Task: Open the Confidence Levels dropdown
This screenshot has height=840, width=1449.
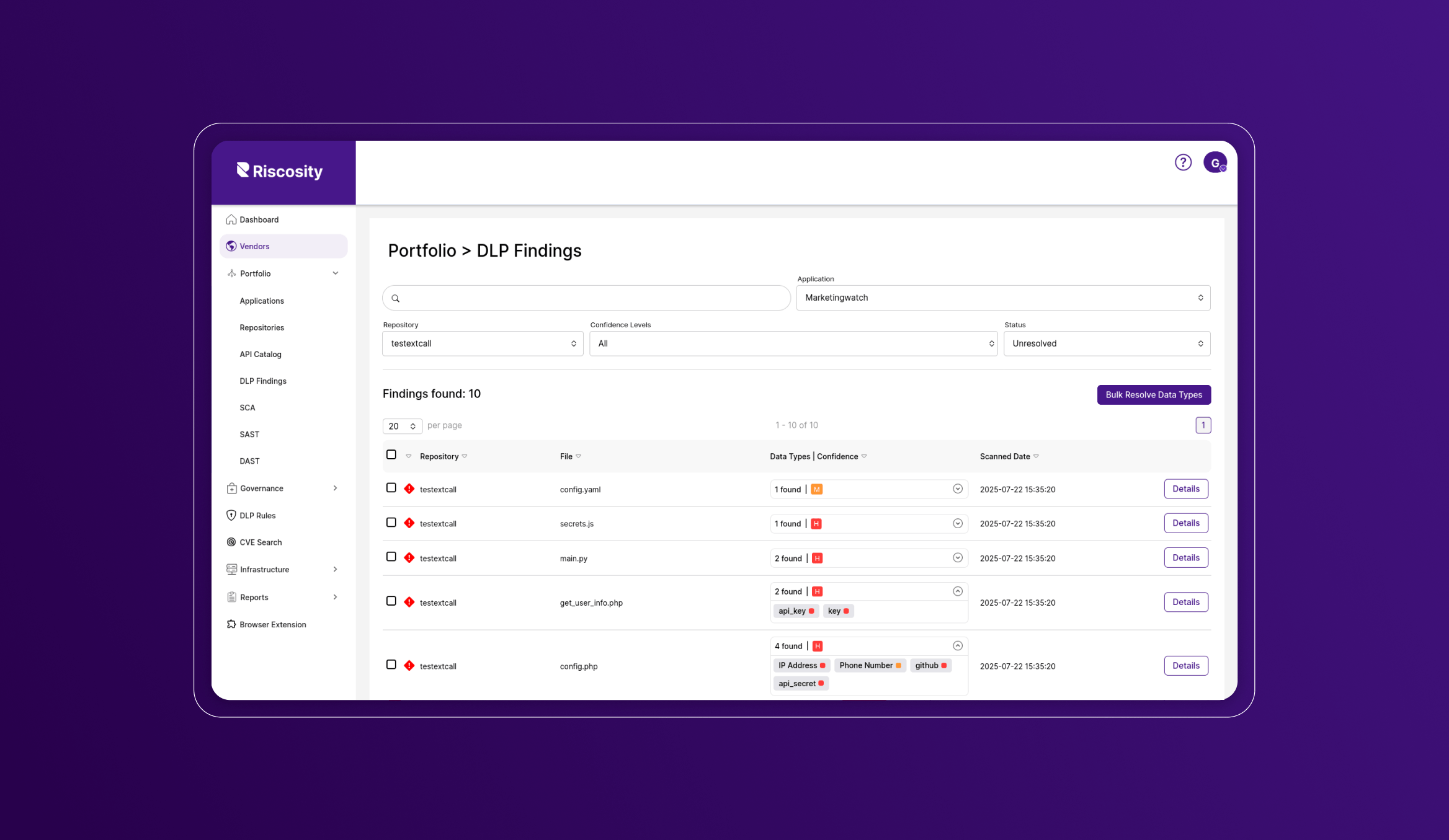Action: (x=793, y=343)
